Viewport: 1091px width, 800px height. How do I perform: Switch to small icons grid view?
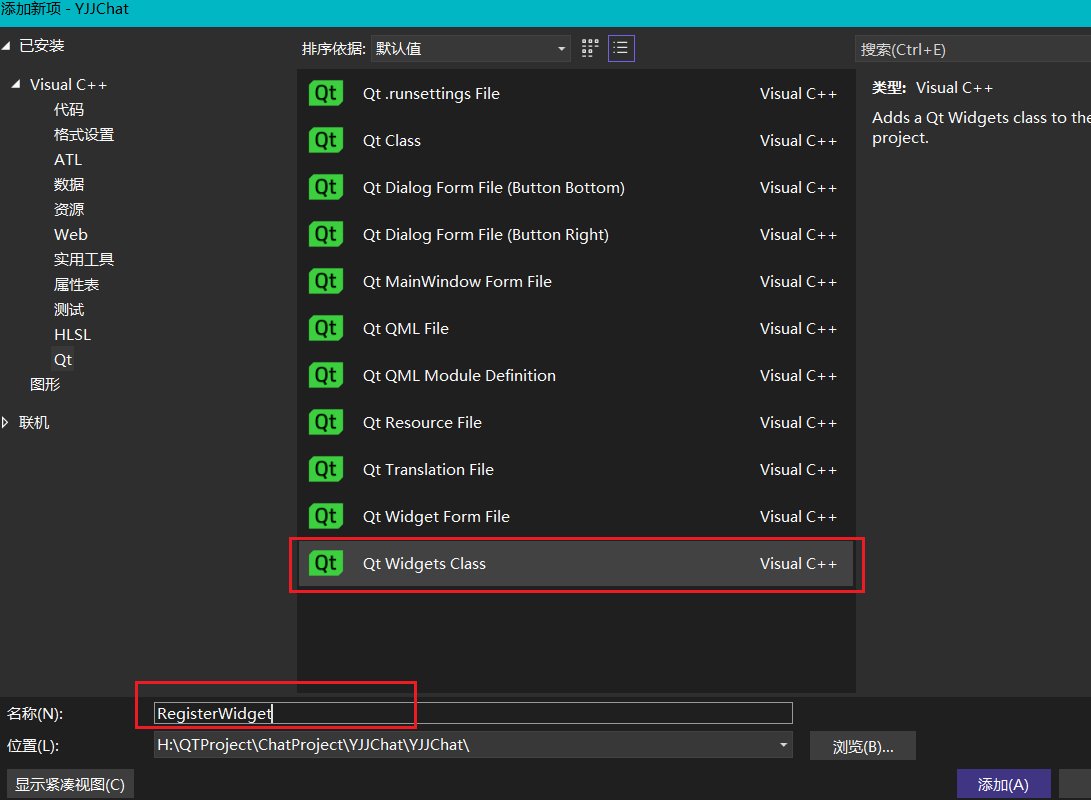[x=590, y=48]
